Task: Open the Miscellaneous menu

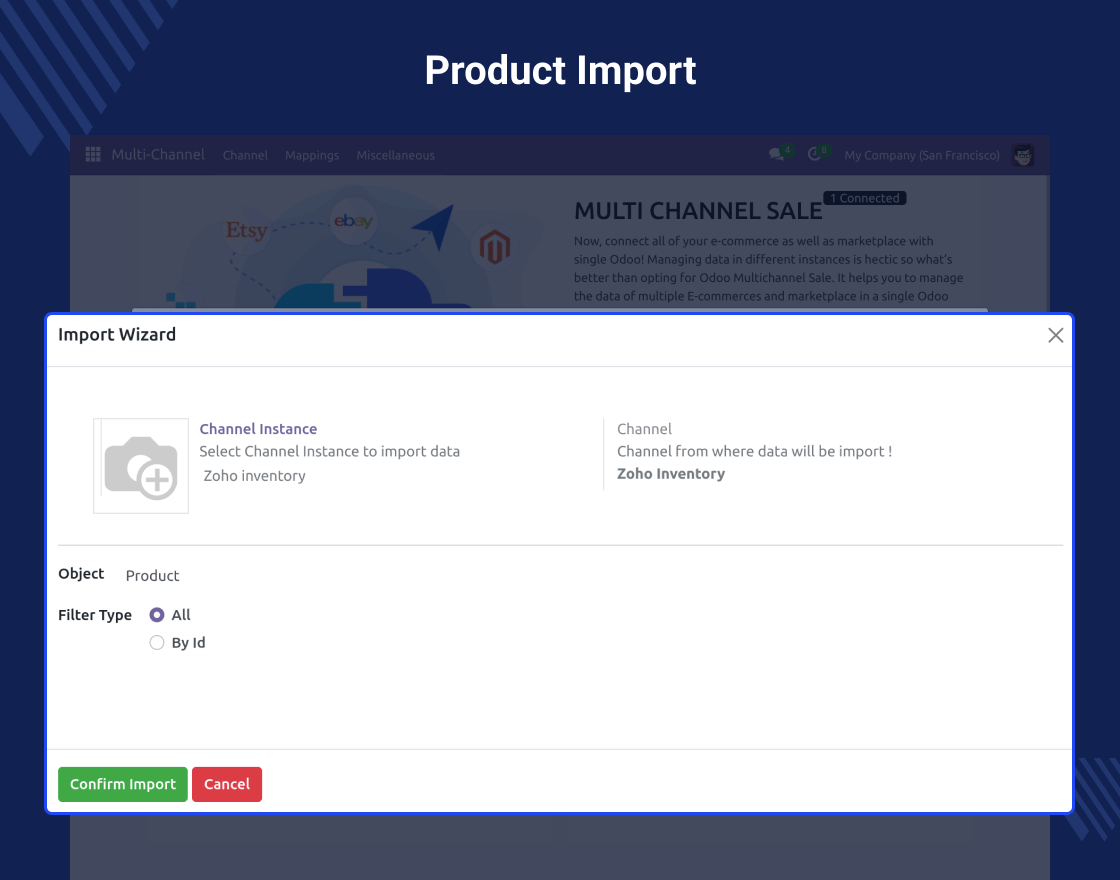Action: (x=396, y=155)
